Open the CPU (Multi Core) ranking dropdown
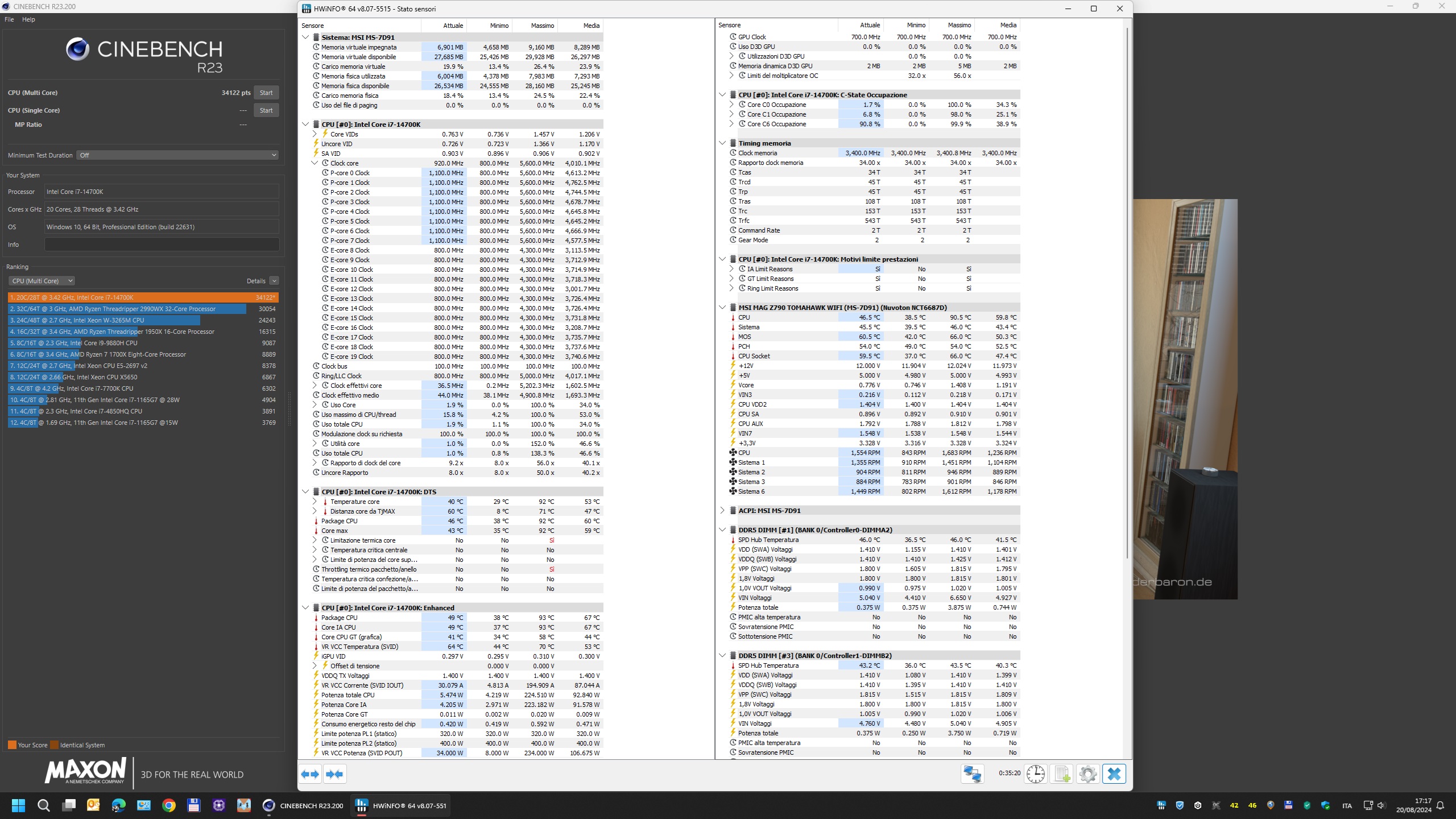Image resolution: width=1456 pixels, height=819 pixels. point(42,281)
